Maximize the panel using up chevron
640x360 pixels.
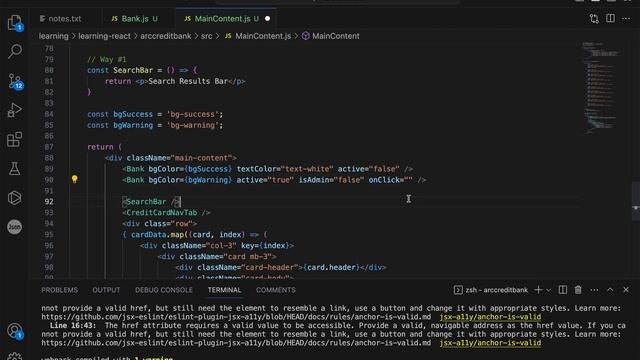click(x=610, y=290)
